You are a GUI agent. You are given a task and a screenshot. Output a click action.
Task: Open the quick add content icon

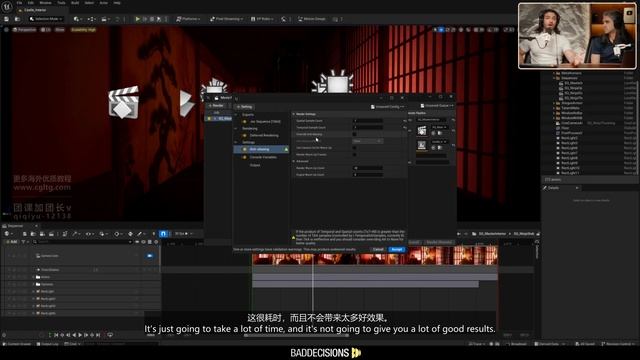(78, 19)
